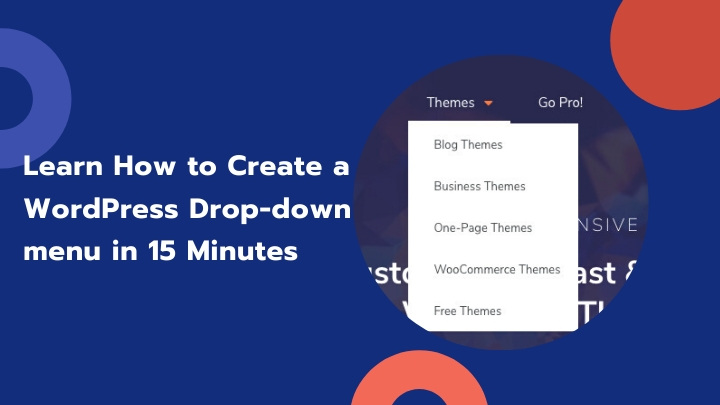
Task: Open the Go Pro! menu link
Action: tap(560, 102)
